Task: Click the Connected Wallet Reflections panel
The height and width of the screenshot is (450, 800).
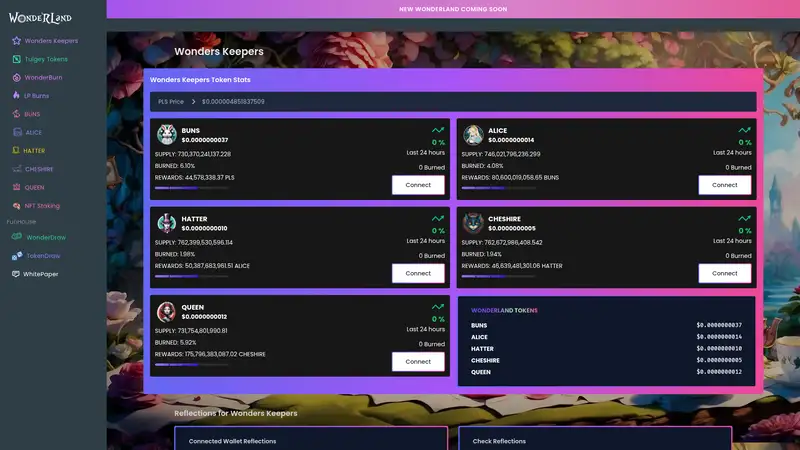Action: point(311,438)
